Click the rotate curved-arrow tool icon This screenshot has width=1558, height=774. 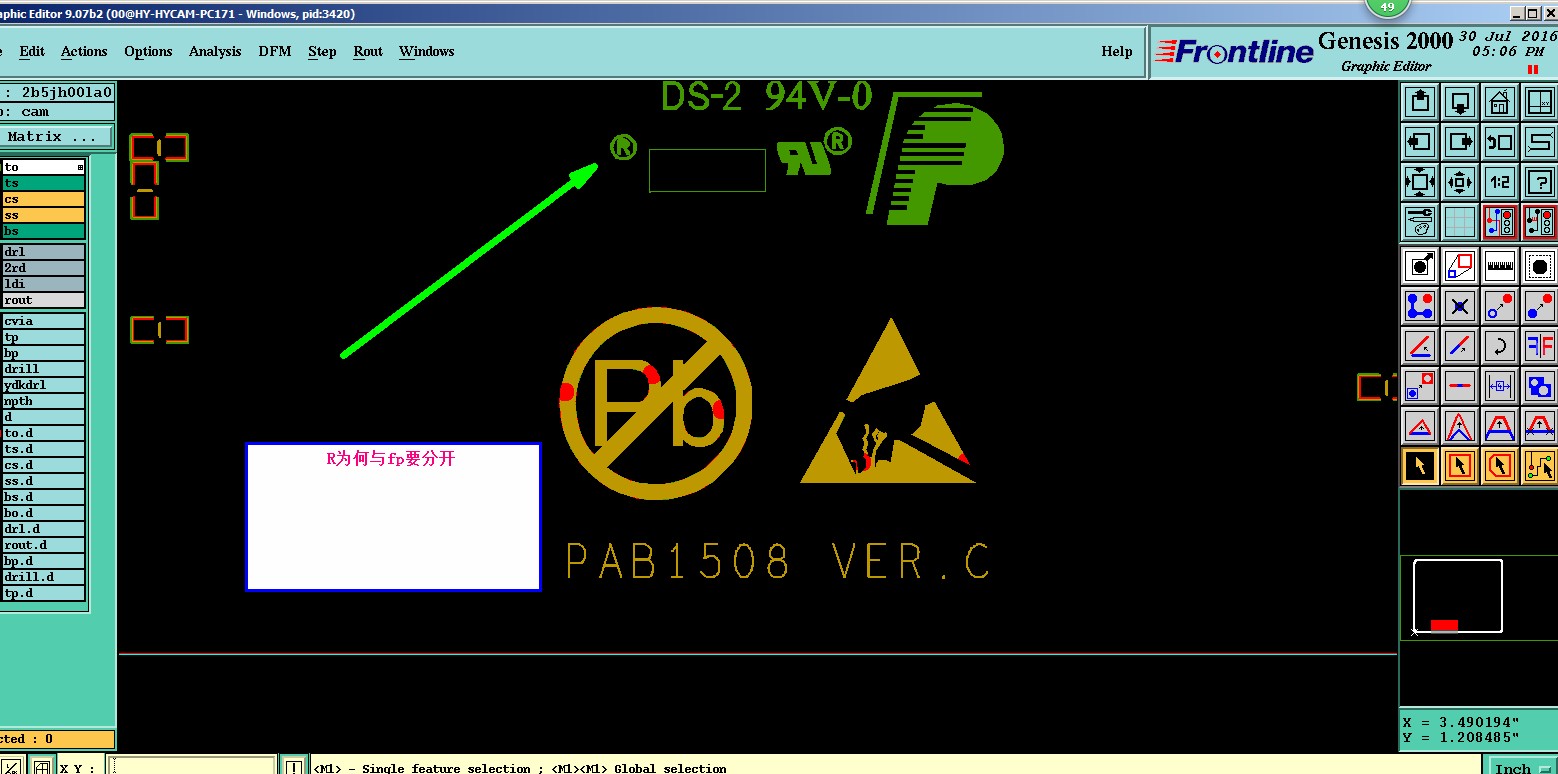click(1499, 346)
